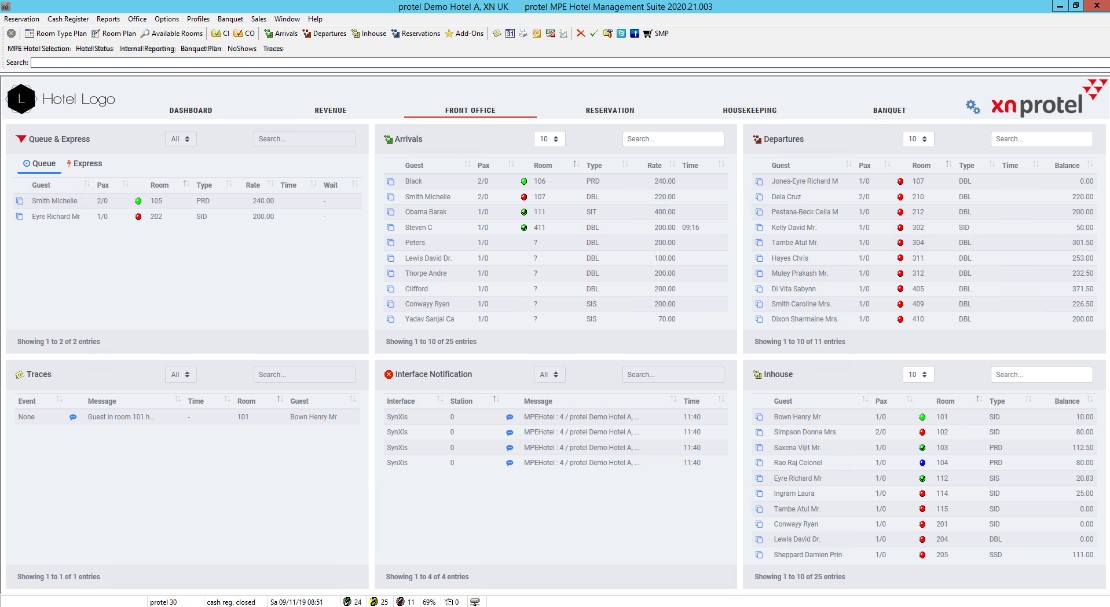This screenshot has width=1110, height=607.
Task: Switch to the Express option
Action: click(x=84, y=163)
